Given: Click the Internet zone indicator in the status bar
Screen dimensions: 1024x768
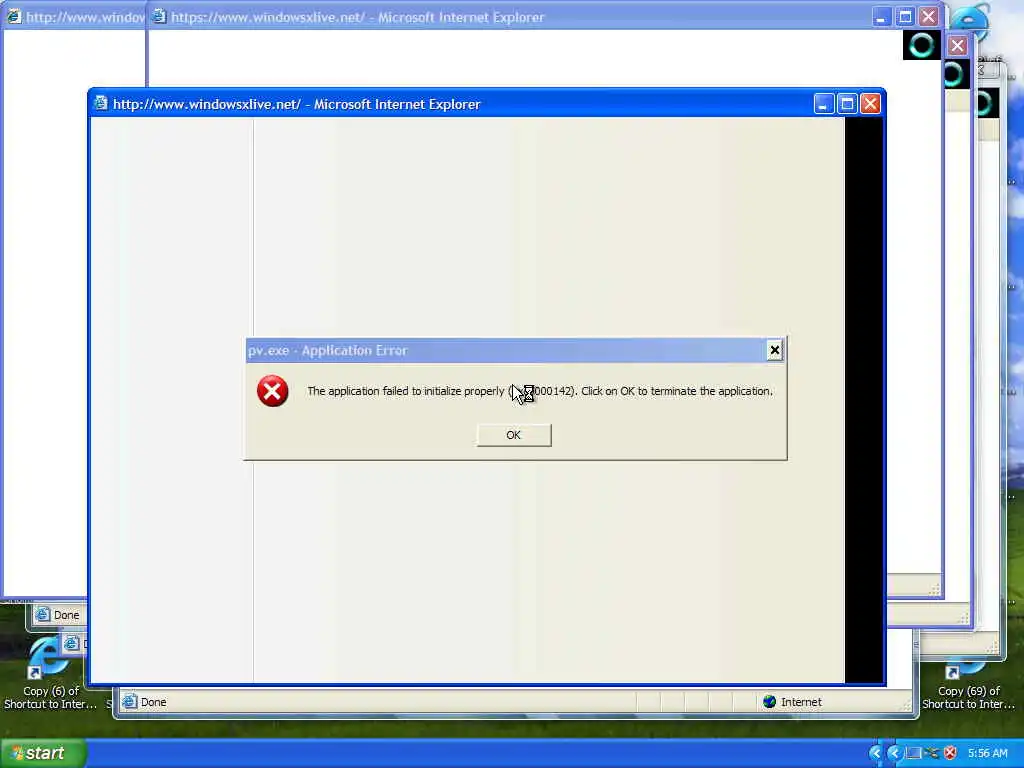Looking at the screenshot, I should [x=792, y=702].
